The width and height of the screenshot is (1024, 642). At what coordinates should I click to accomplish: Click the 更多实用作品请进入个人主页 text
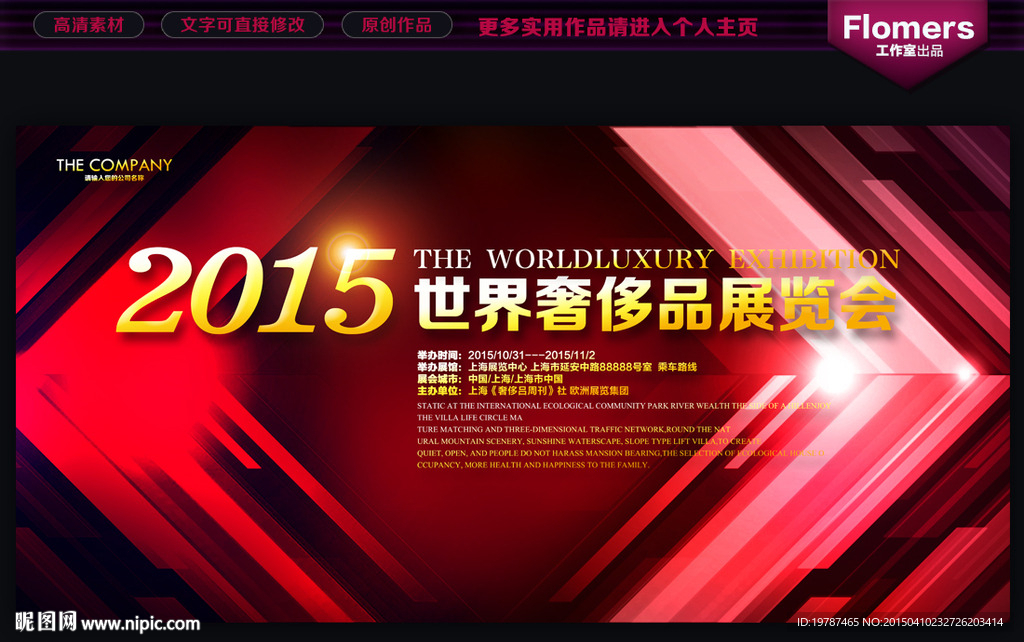pyautogui.click(x=618, y=27)
